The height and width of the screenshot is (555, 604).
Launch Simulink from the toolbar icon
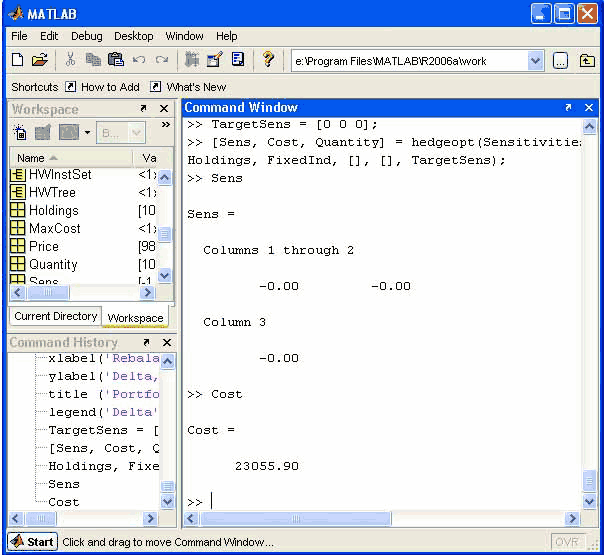pyautogui.click(x=191, y=60)
